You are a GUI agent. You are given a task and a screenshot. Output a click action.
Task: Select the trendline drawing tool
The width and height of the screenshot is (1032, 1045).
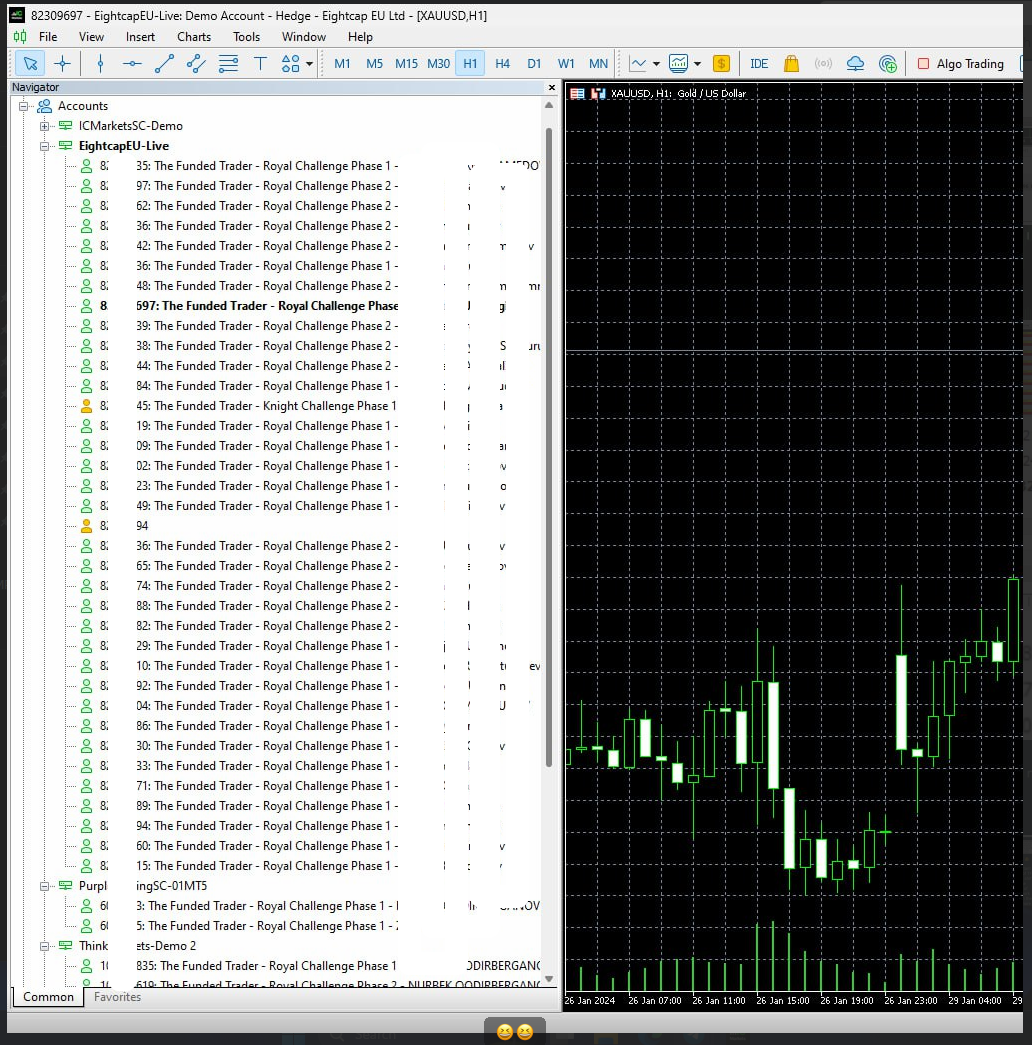[x=164, y=64]
